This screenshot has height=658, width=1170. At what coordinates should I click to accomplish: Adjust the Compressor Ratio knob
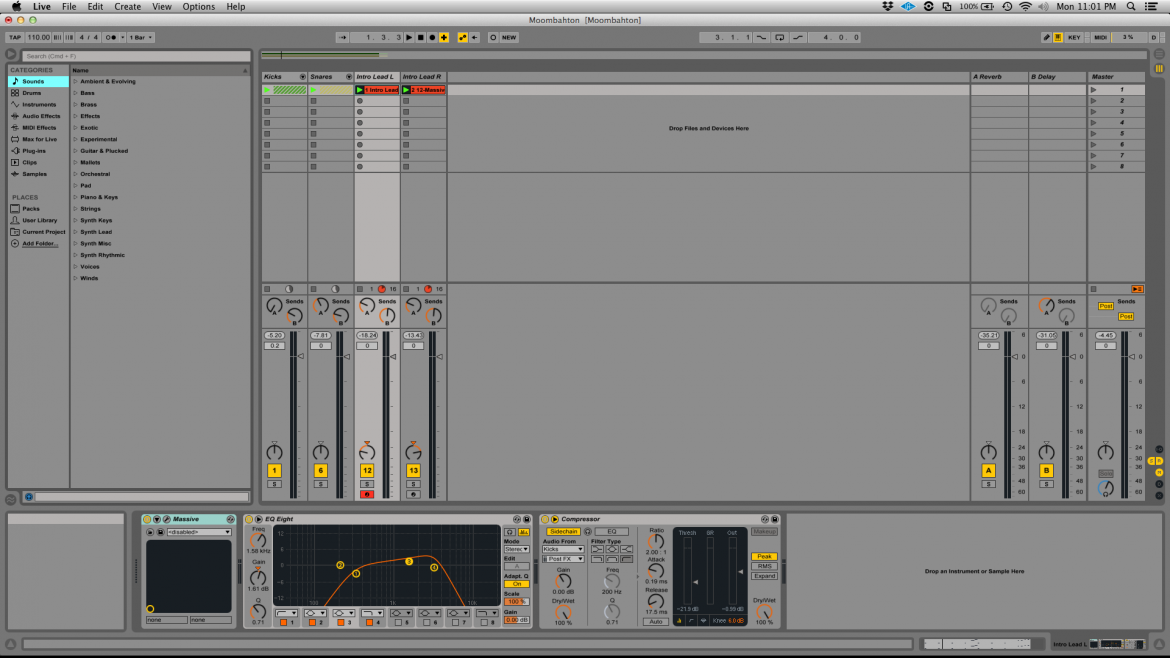[656, 542]
